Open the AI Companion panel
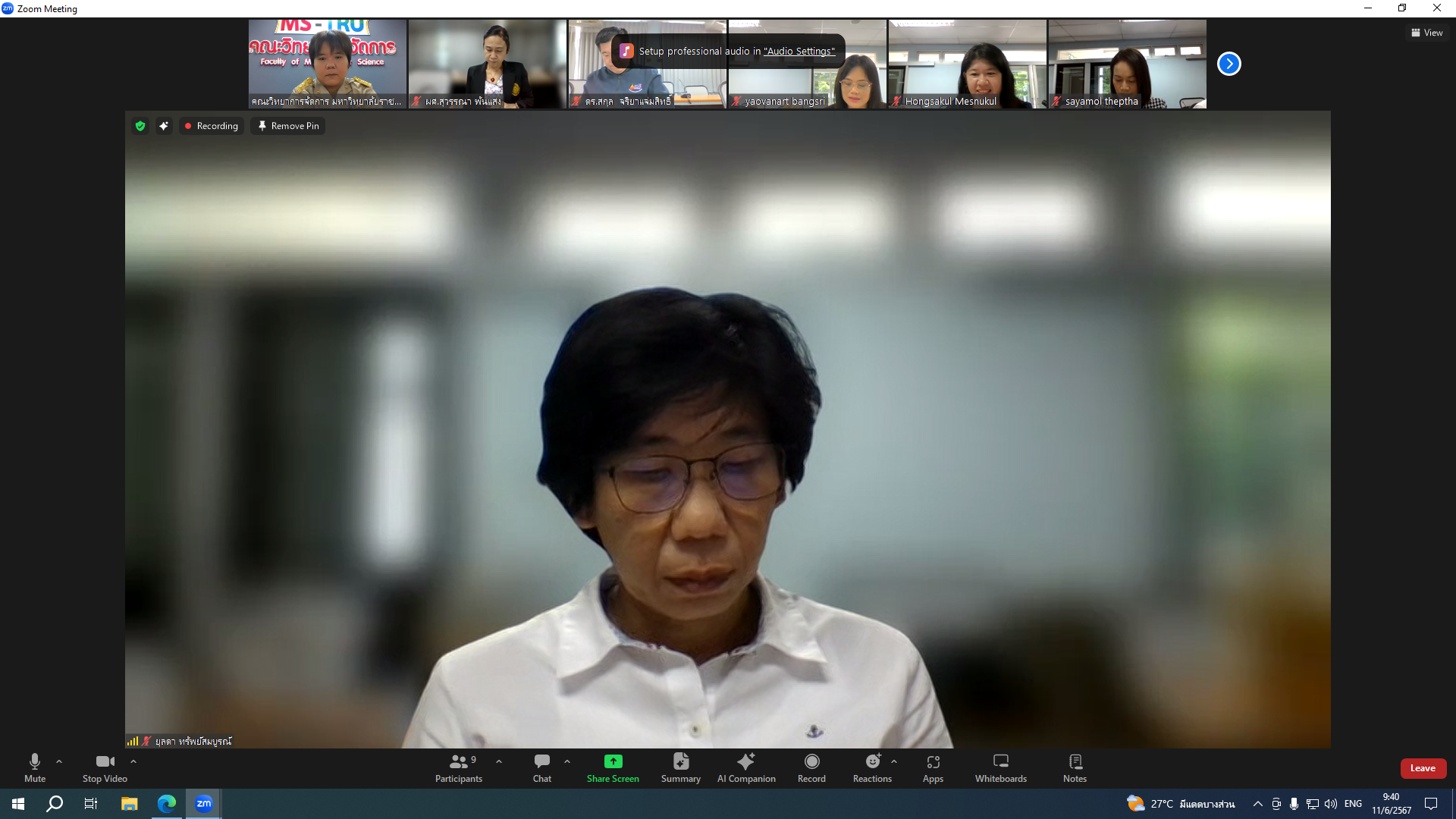The width and height of the screenshot is (1456, 819). point(746,767)
